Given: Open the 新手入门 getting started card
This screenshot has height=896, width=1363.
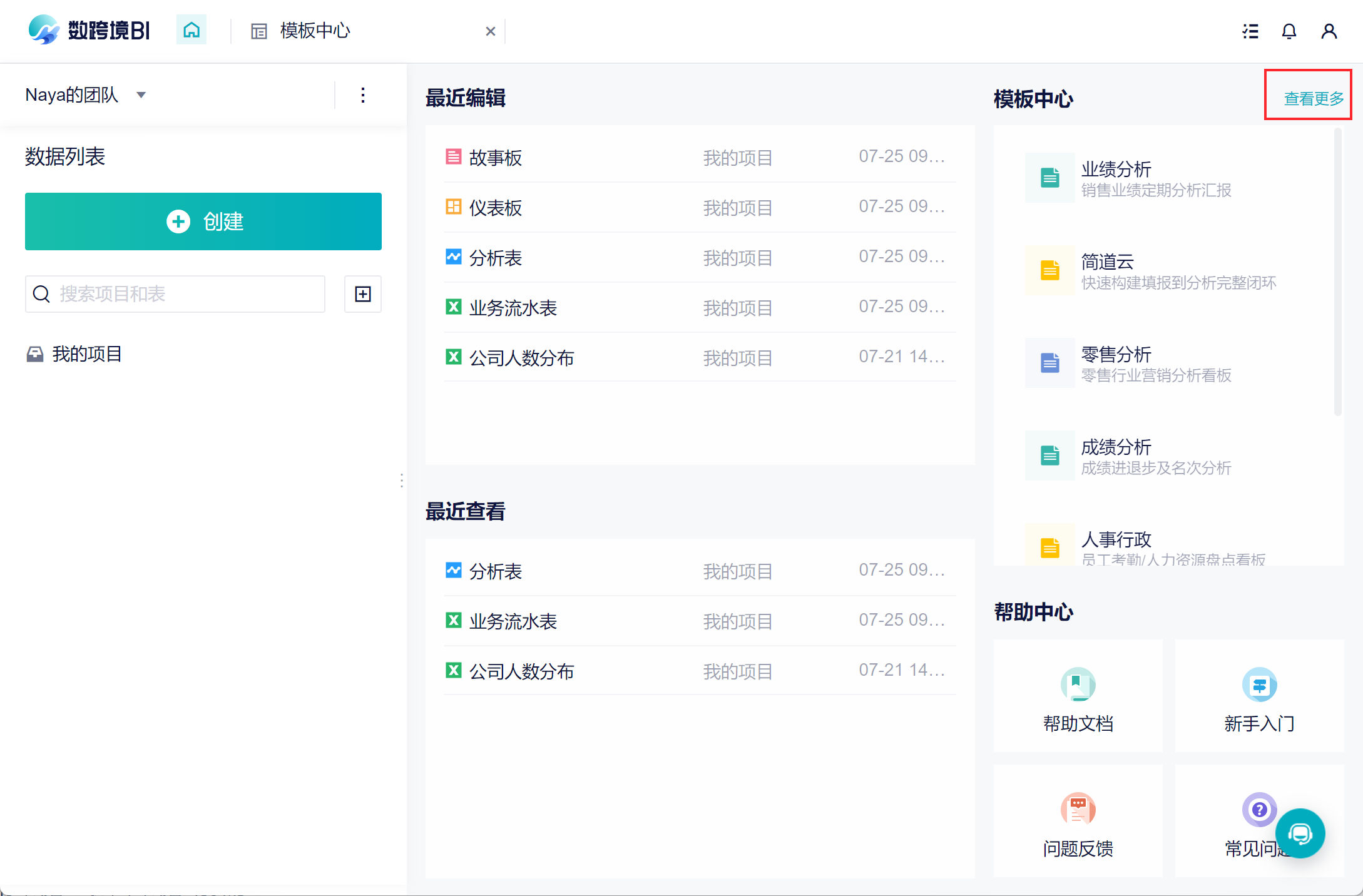Looking at the screenshot, I should (1259, 696).
